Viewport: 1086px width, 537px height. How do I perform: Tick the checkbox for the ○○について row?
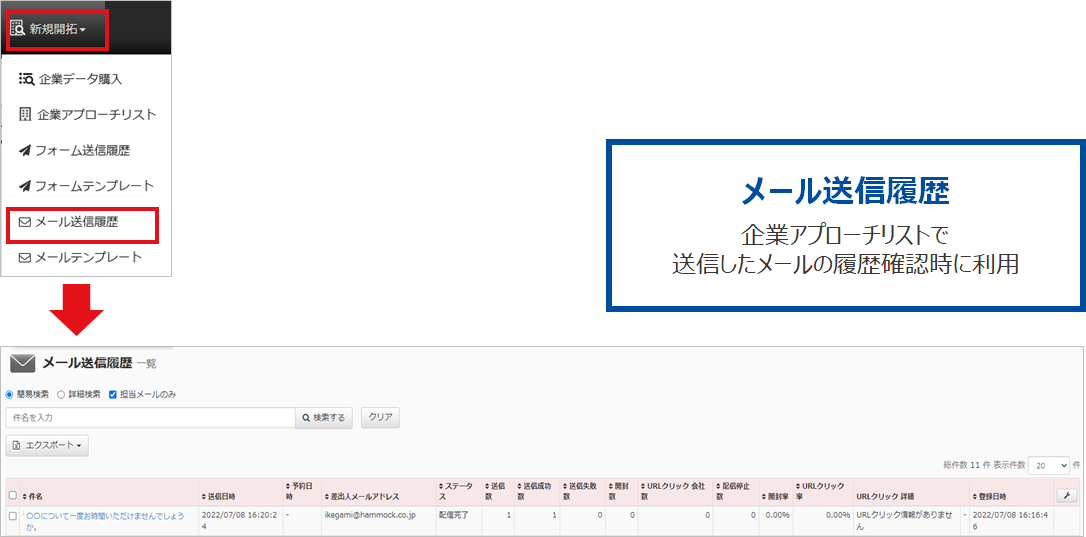12,516
